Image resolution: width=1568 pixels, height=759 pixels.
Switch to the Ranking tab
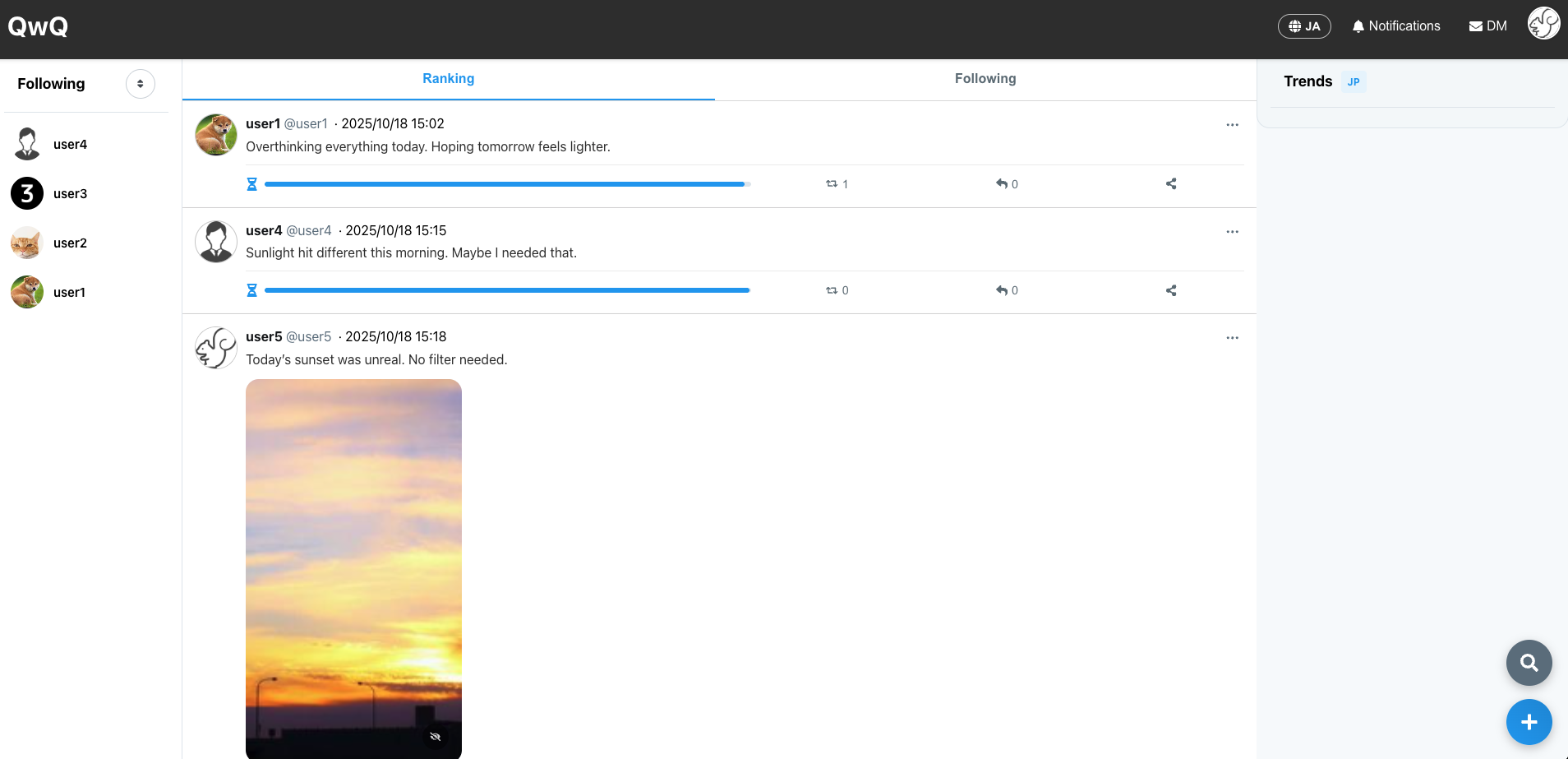point(448,79)
